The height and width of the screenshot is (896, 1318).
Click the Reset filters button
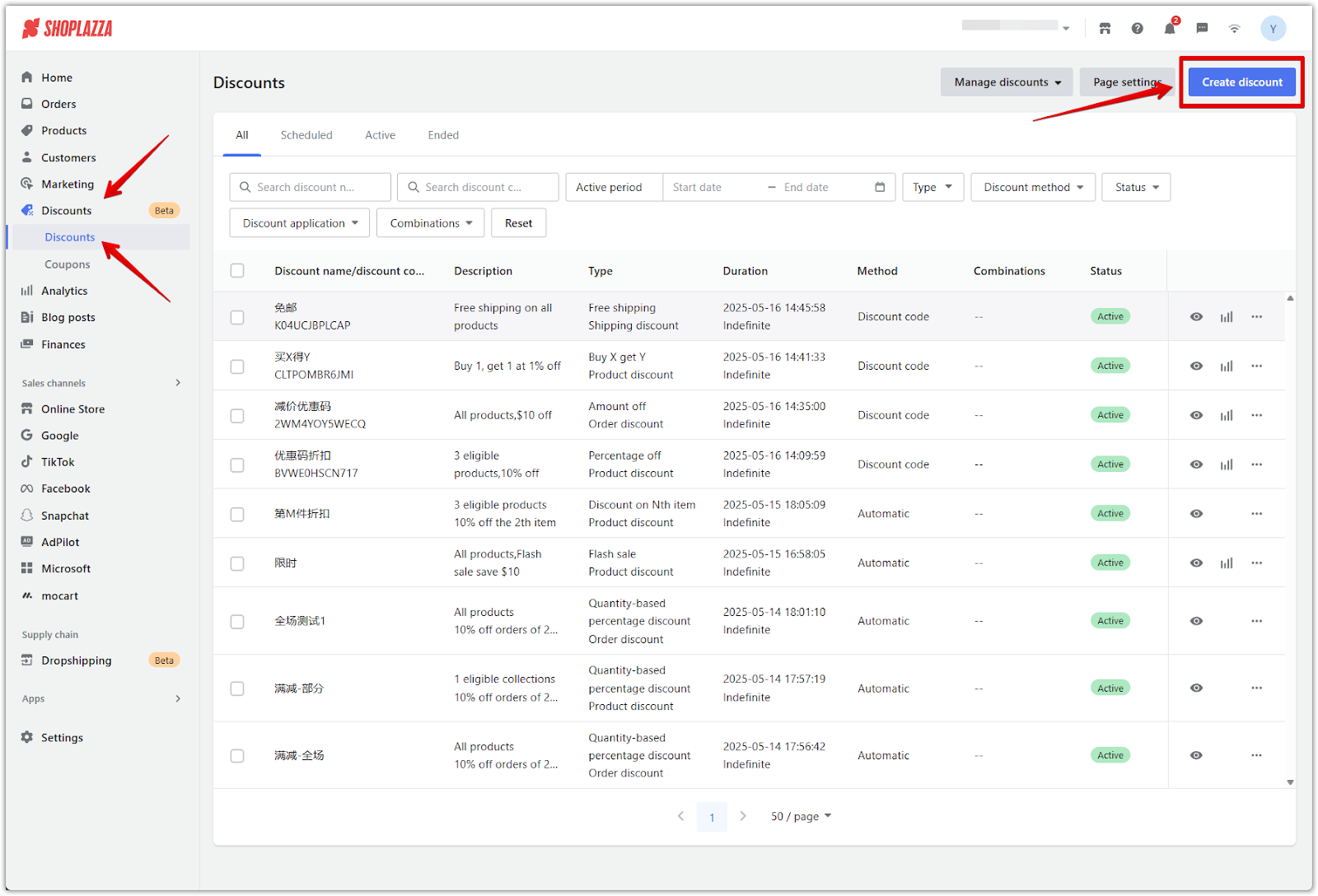tap(518, 223)
